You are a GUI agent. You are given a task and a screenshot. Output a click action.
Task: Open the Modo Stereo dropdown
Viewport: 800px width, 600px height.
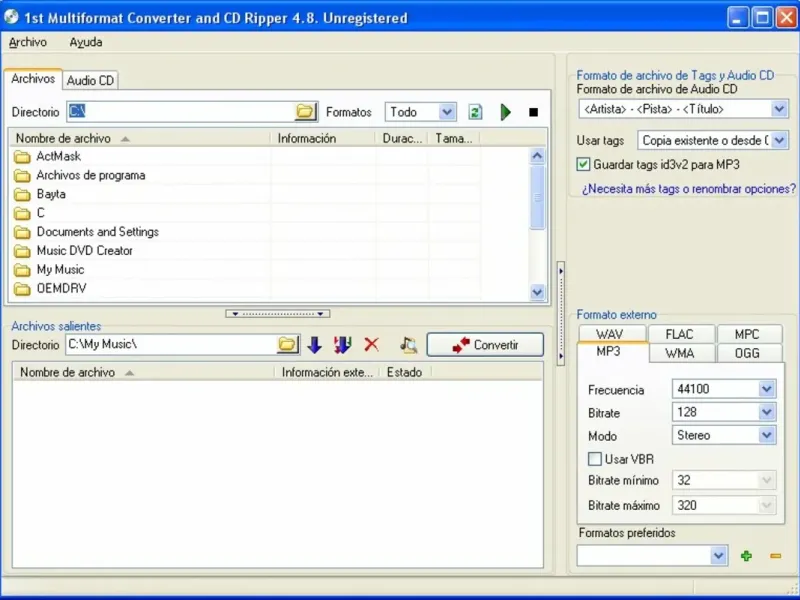(766, 435)
